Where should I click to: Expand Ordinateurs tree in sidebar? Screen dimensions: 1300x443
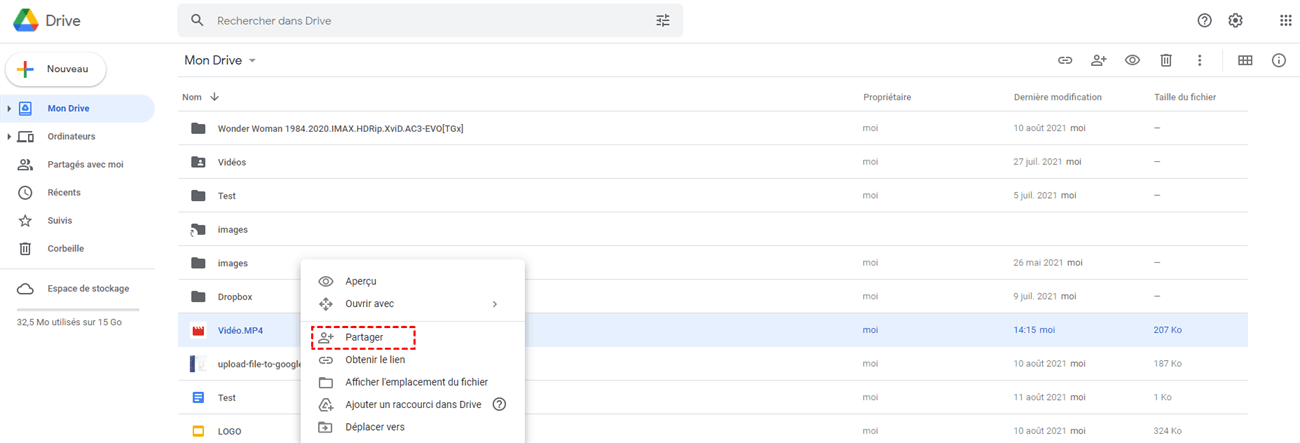tap(9, 136)
